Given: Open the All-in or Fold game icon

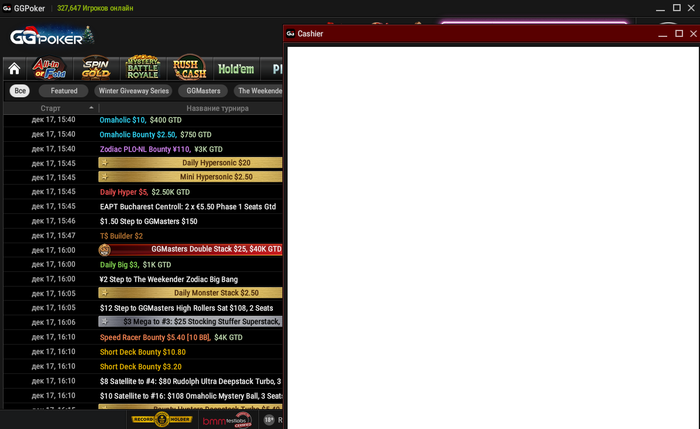Looking at the screenshot, I should (x=49, y=68).
